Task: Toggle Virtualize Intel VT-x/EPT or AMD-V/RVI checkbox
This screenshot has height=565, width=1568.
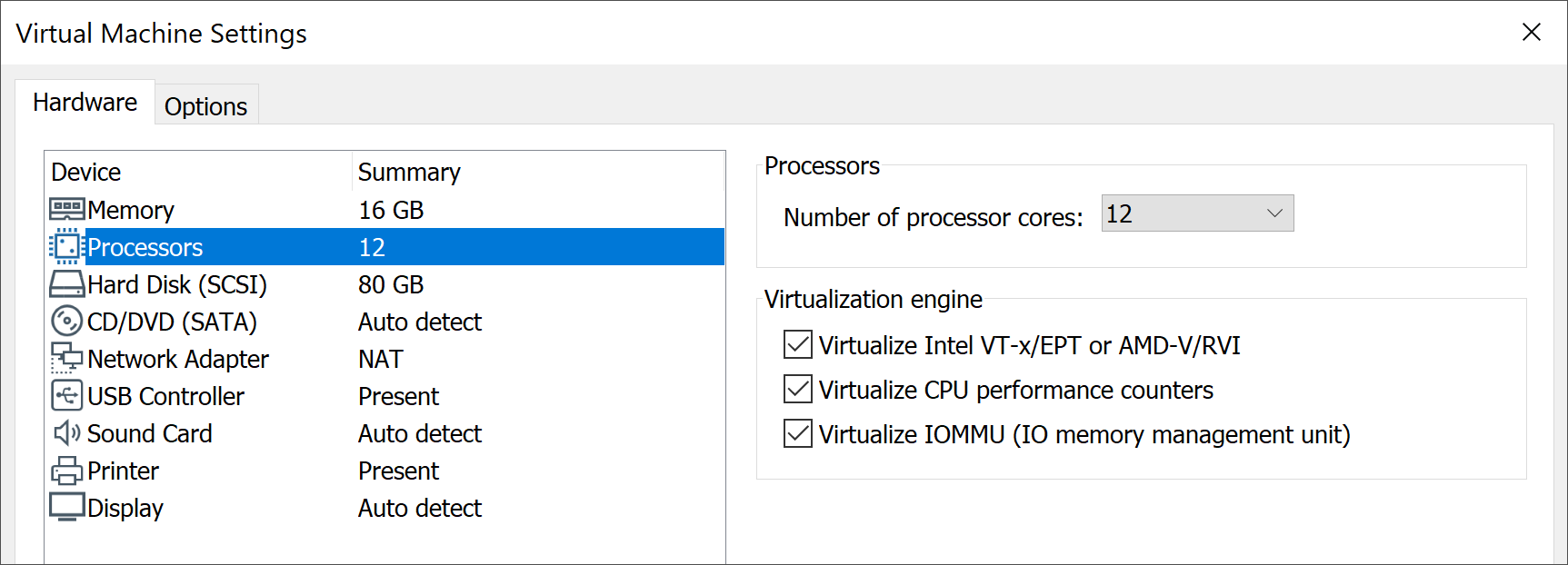Action: click(798, 345)
